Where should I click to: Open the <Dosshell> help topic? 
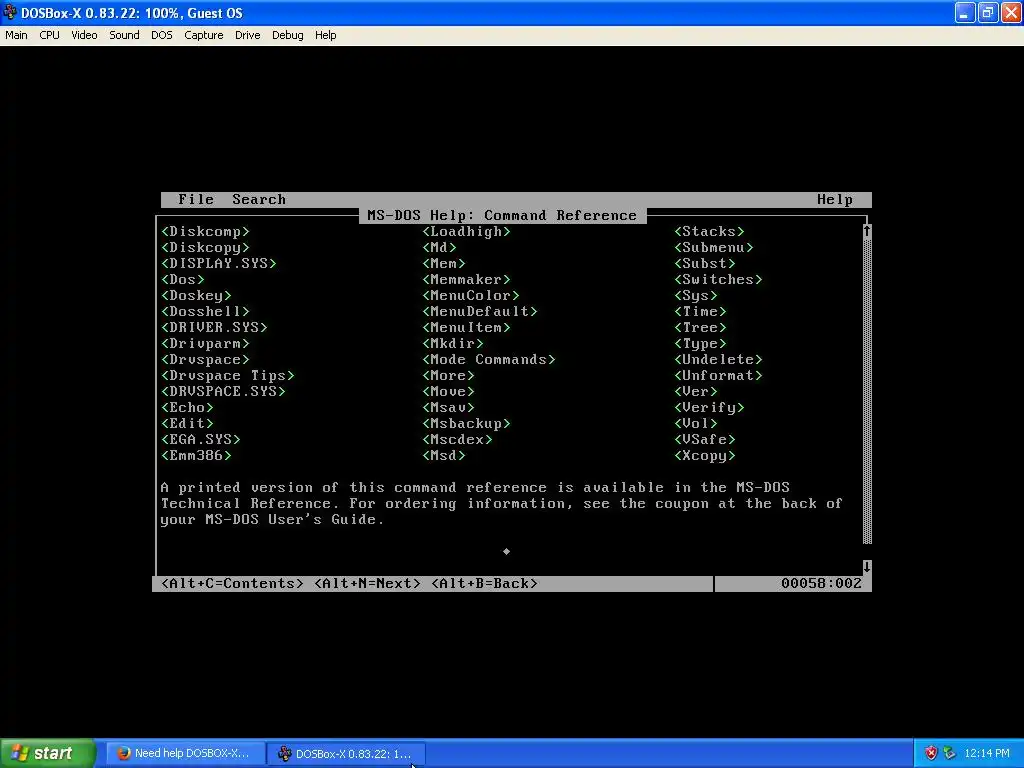pos(205,312)
